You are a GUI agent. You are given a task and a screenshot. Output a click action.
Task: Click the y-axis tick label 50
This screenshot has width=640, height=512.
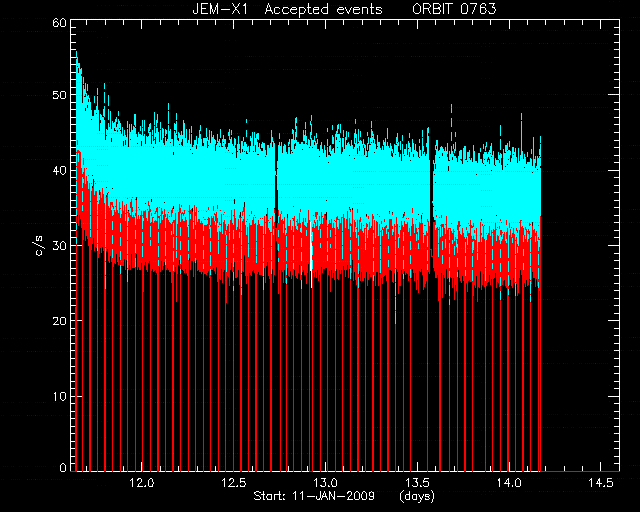point(59,95)
